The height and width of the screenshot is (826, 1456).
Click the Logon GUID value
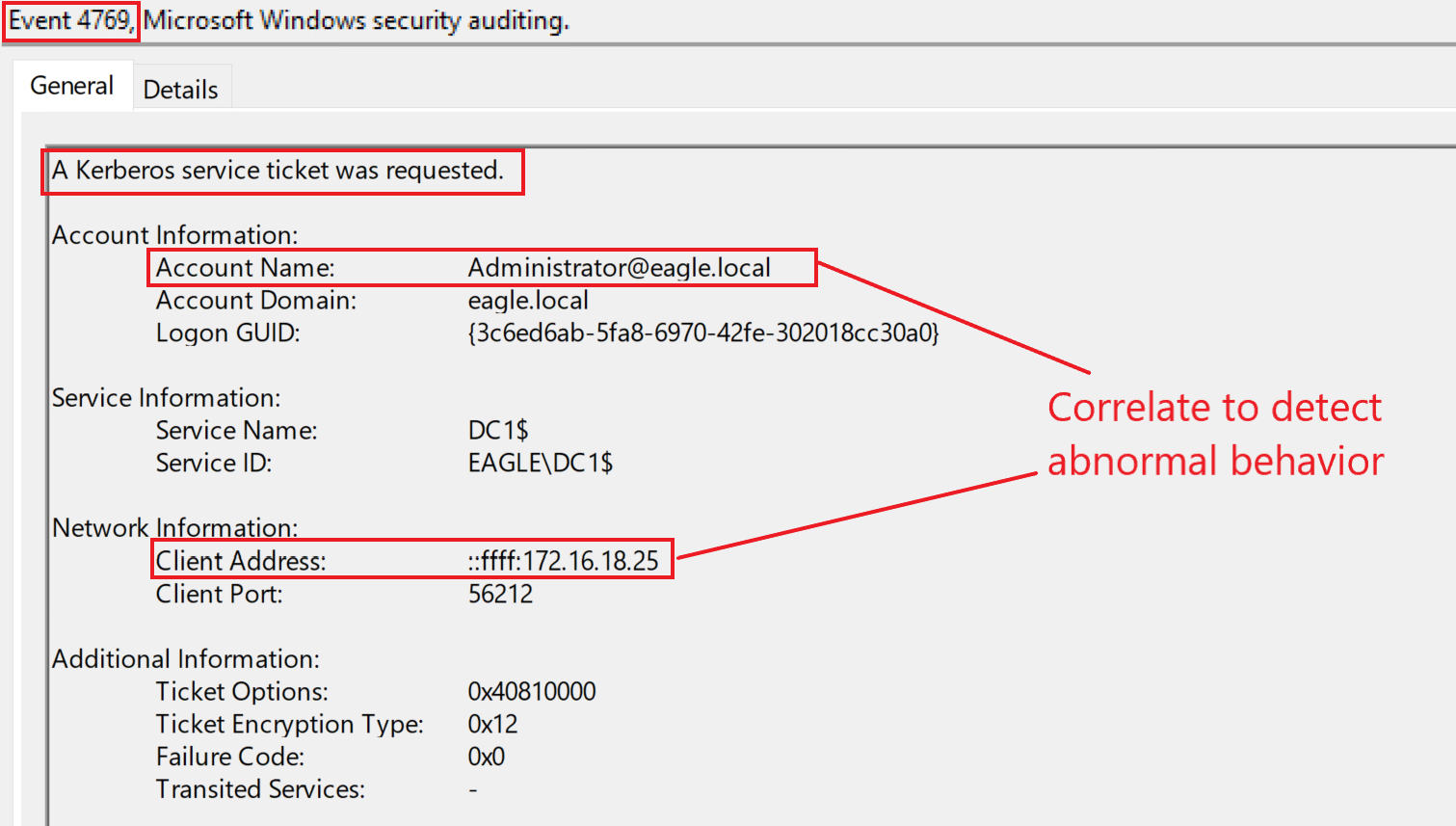click(702, 333)
